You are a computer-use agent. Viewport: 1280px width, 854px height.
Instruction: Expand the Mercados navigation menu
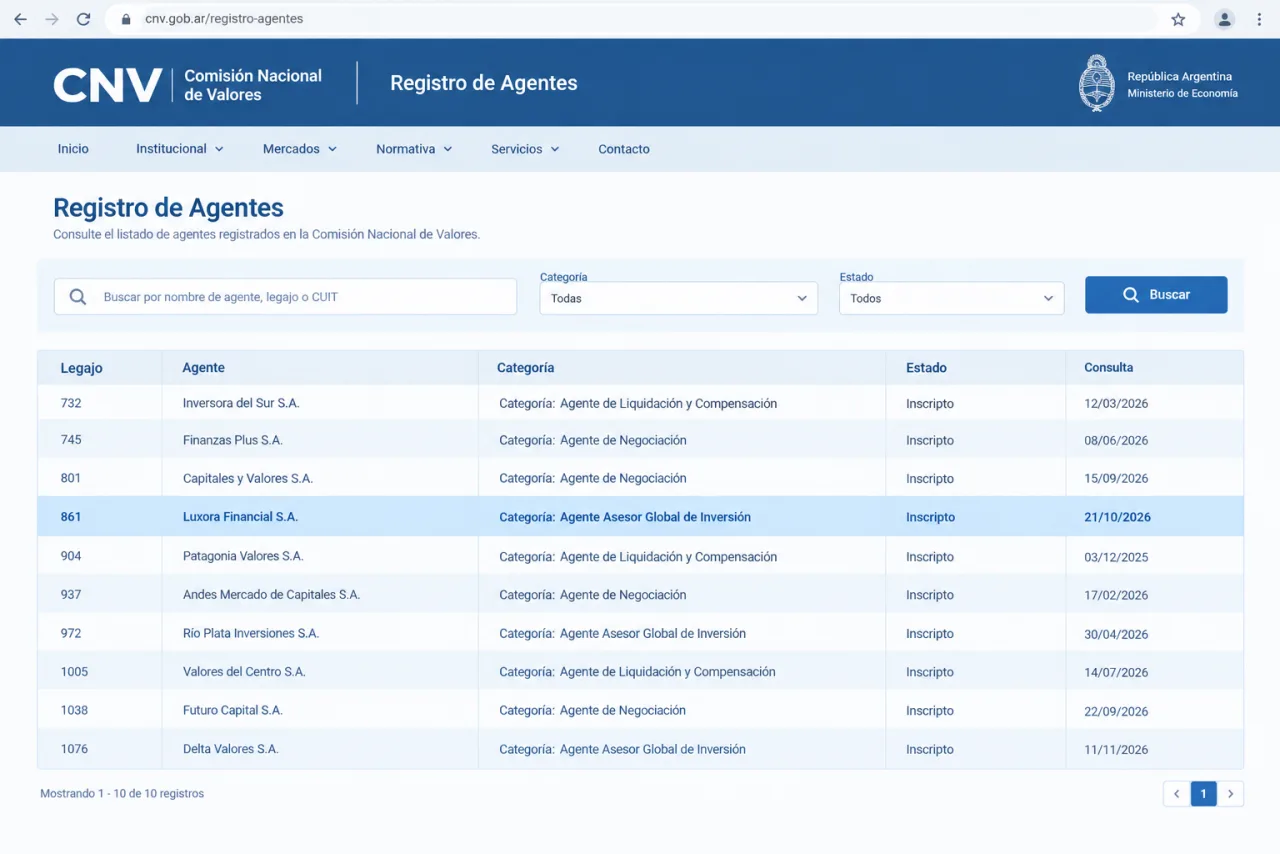pos(300,149)
